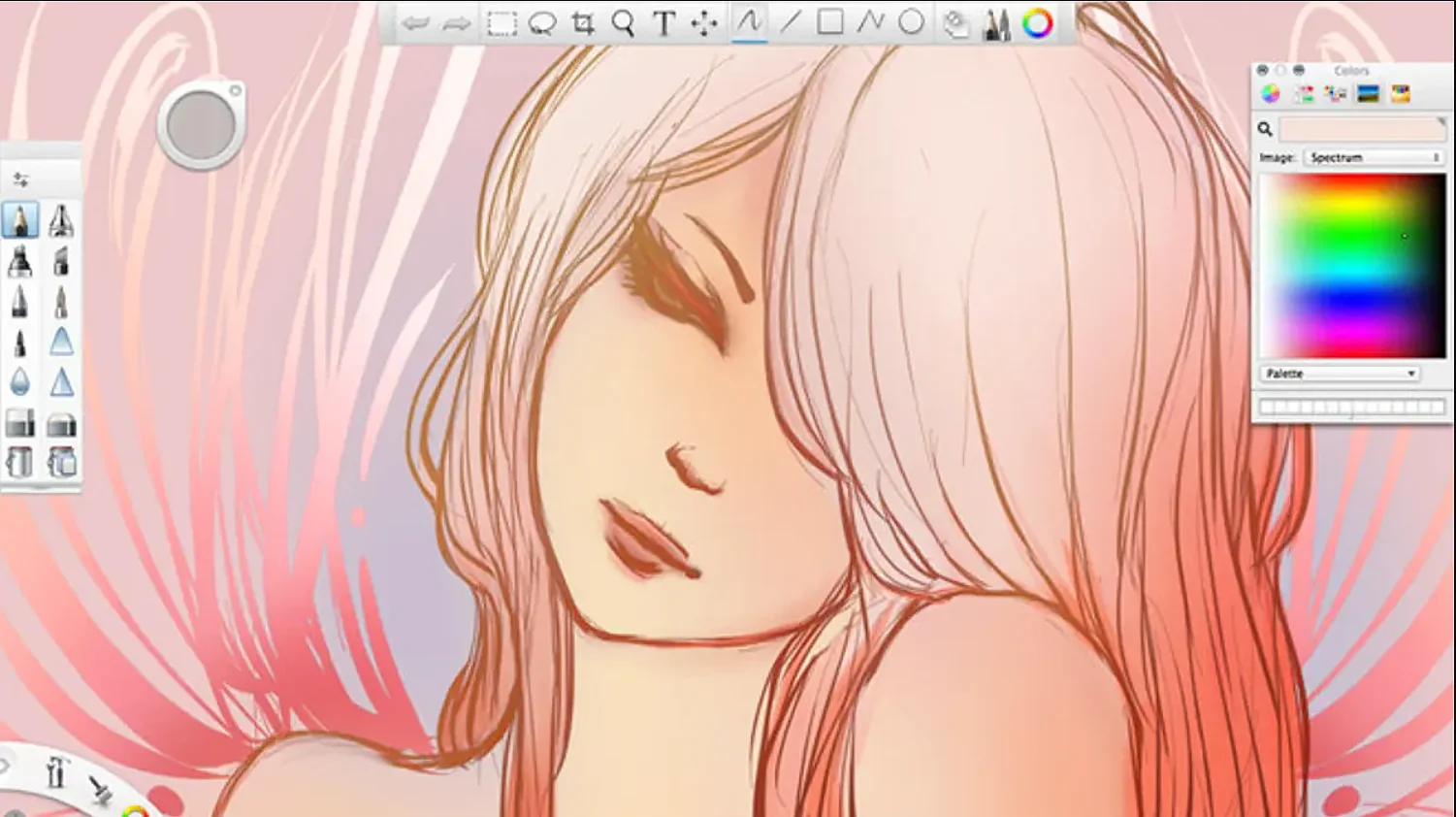
Task: Switch to Color Sliders tab in Colors
Action: [x=1303, y=94]
